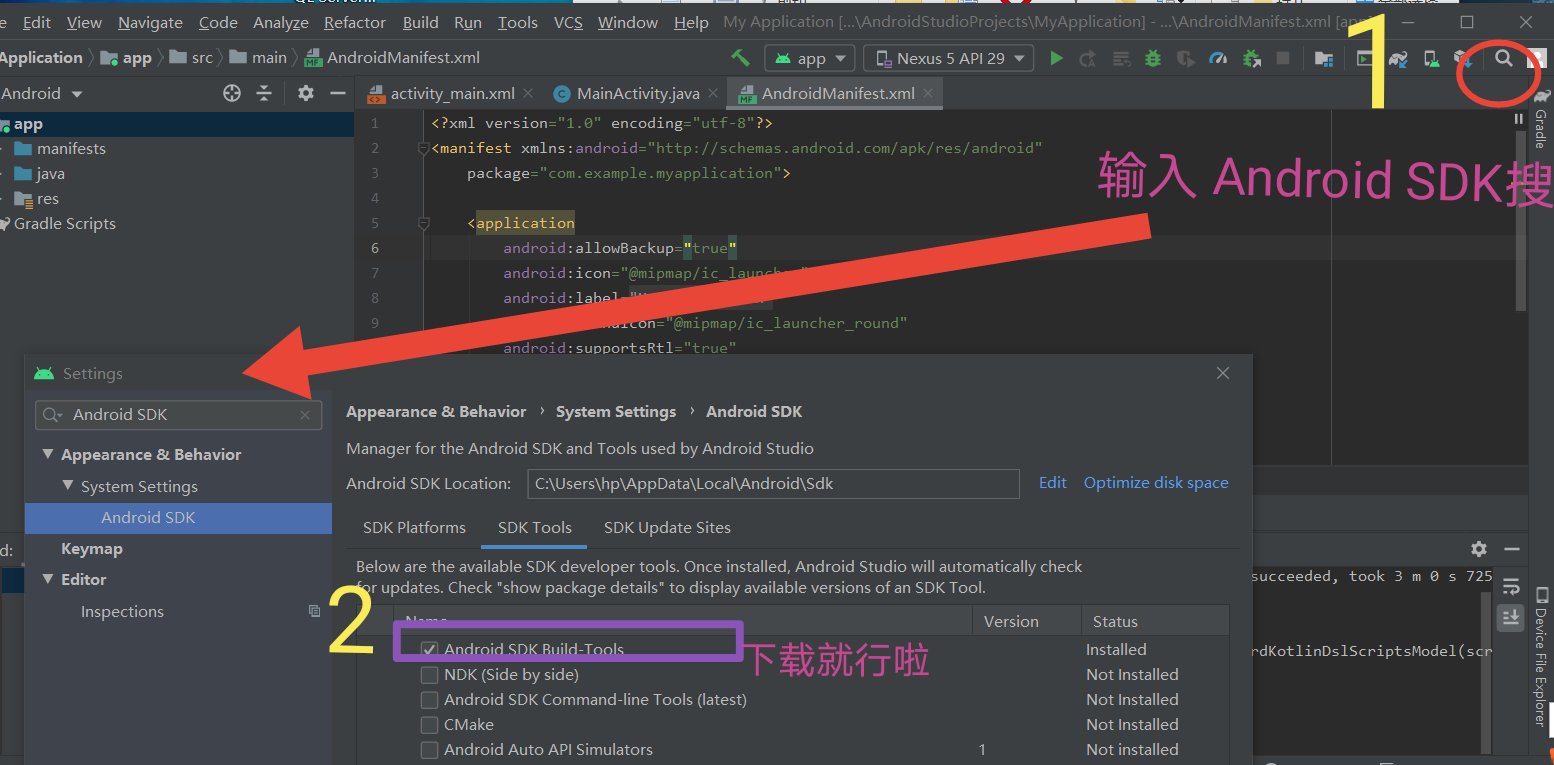Open the Nexus 5 API 29 device dropdown
This screenshot has width=1554, height=765.
pyautogui.click(x=949, y=59)
